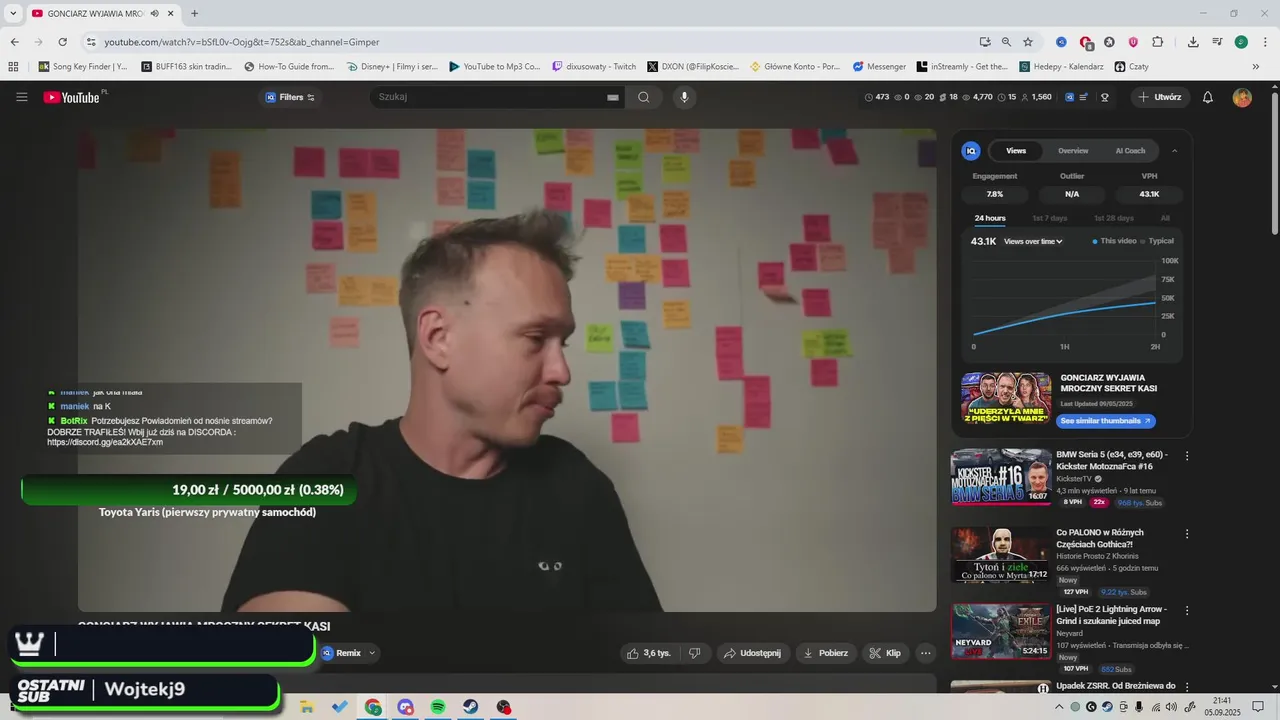
Task: Open more actions ellipsis under video
Action: point(925,653)
